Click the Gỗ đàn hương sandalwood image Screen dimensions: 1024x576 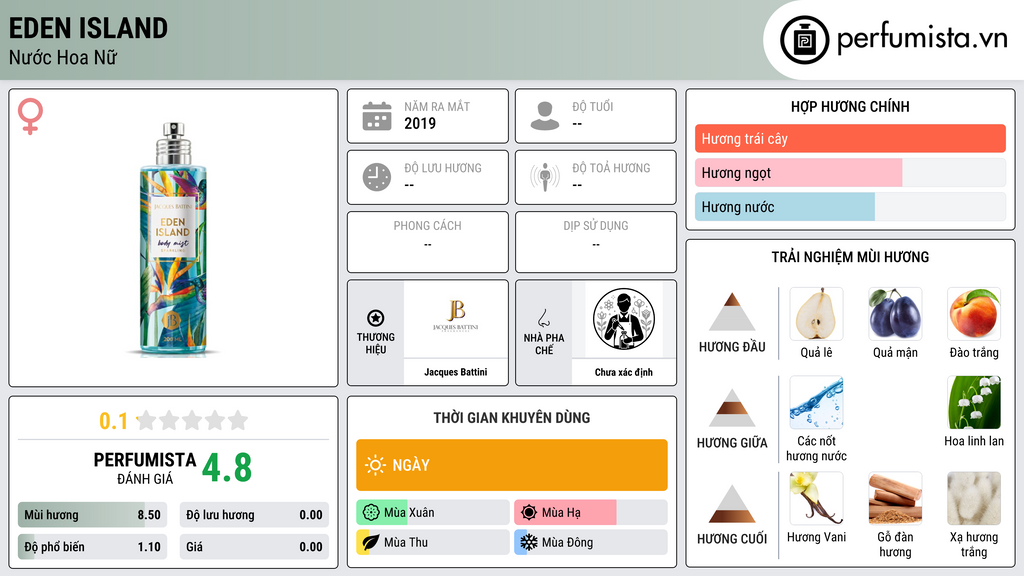tap(895, 498)
